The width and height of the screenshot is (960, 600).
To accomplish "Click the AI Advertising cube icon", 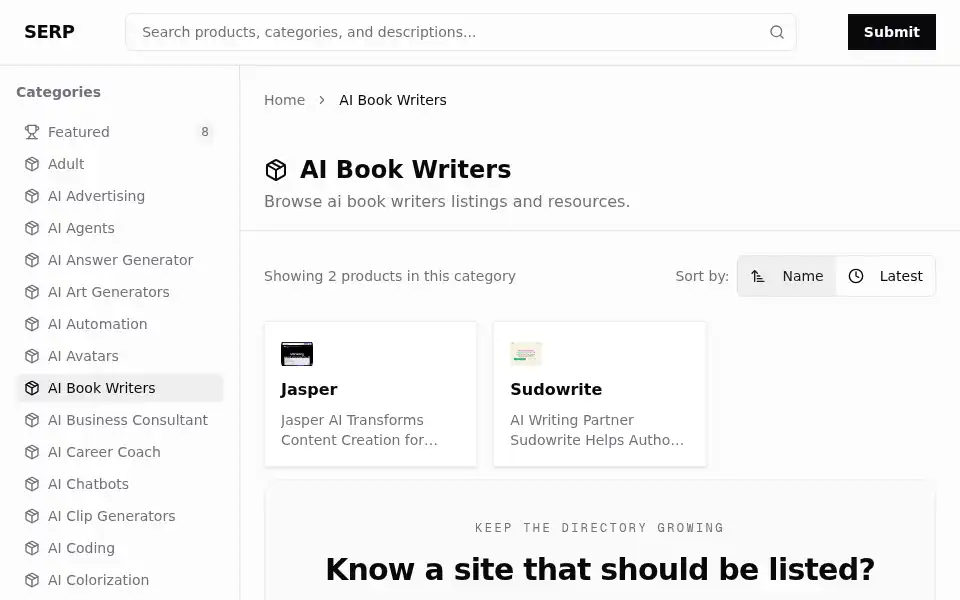I will pyautogui.click(x=32, y=196).
